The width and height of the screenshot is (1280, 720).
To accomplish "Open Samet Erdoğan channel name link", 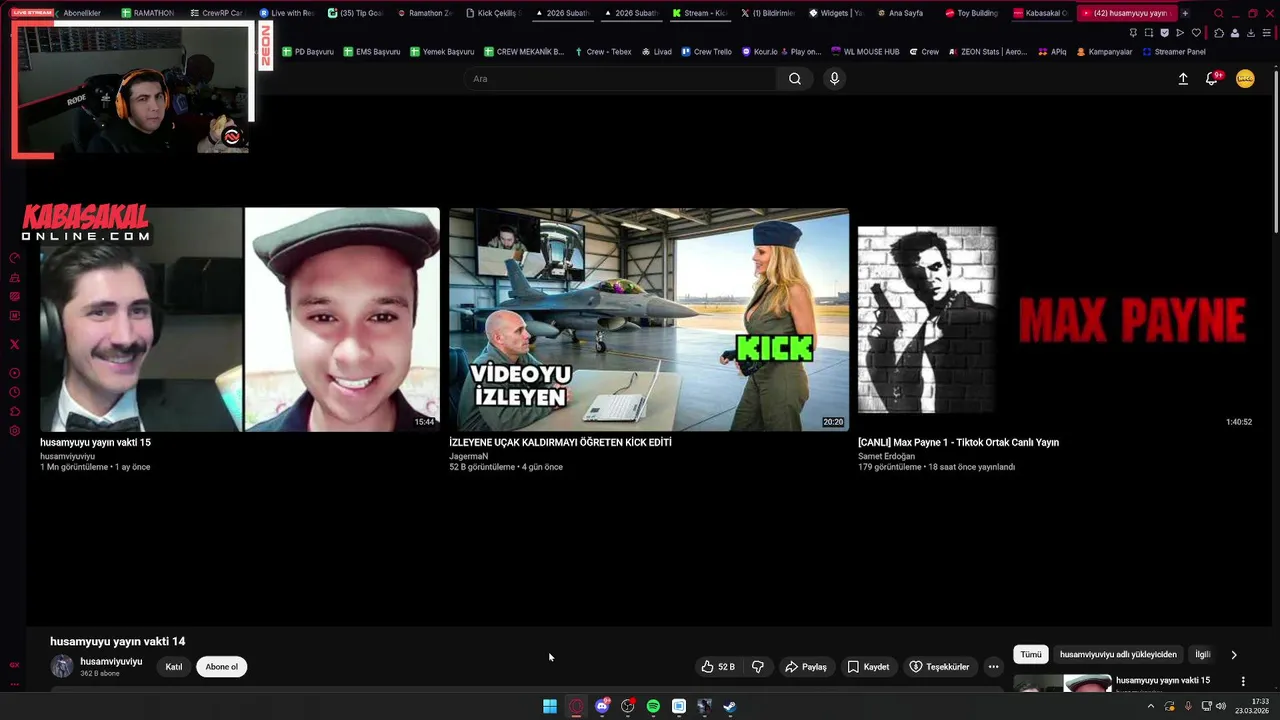I will (x=886, y=456).
